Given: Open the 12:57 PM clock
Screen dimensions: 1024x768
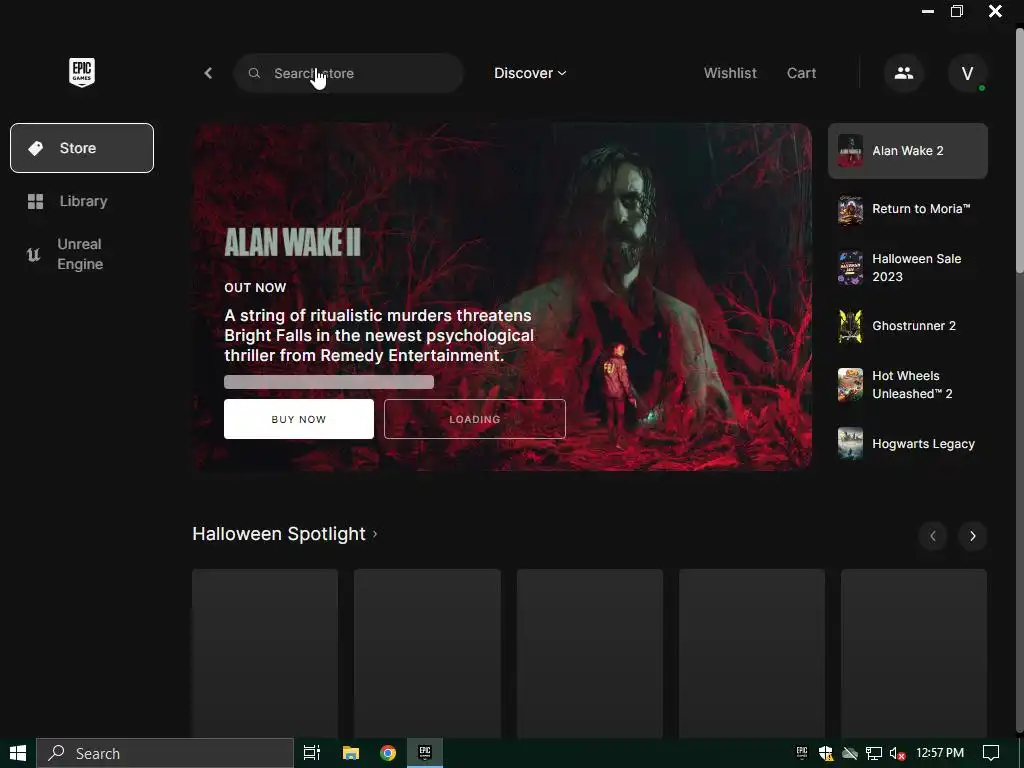Looking at the screenshot, I should click(x=940, y=753).
